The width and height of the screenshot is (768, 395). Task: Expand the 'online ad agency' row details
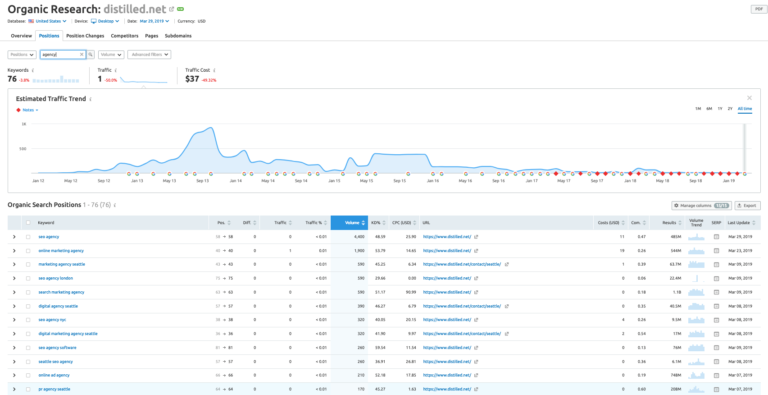(x=14, y=375)
